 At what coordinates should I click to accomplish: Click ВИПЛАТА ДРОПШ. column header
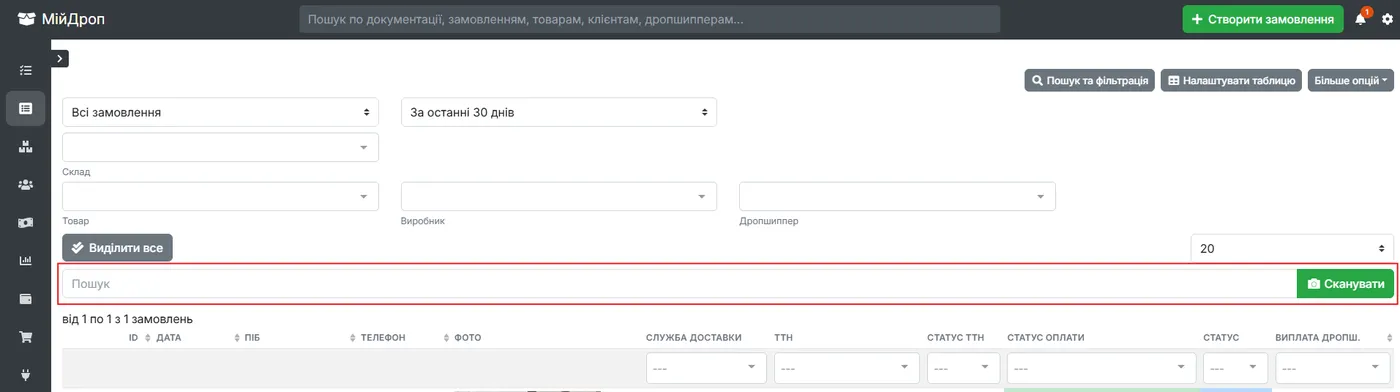pos(1318,338)
